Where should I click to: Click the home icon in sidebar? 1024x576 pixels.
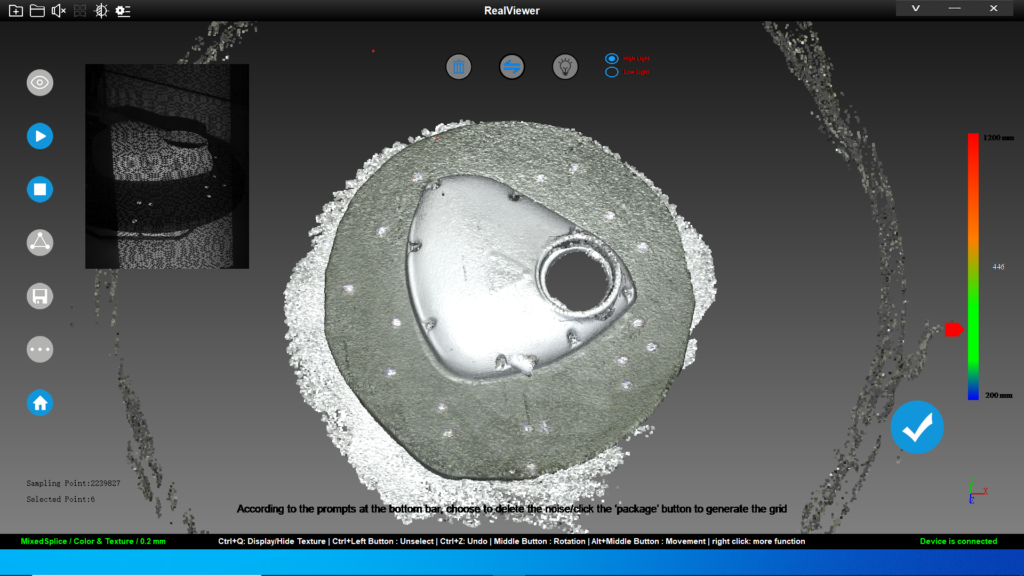(x=40, y=403)
